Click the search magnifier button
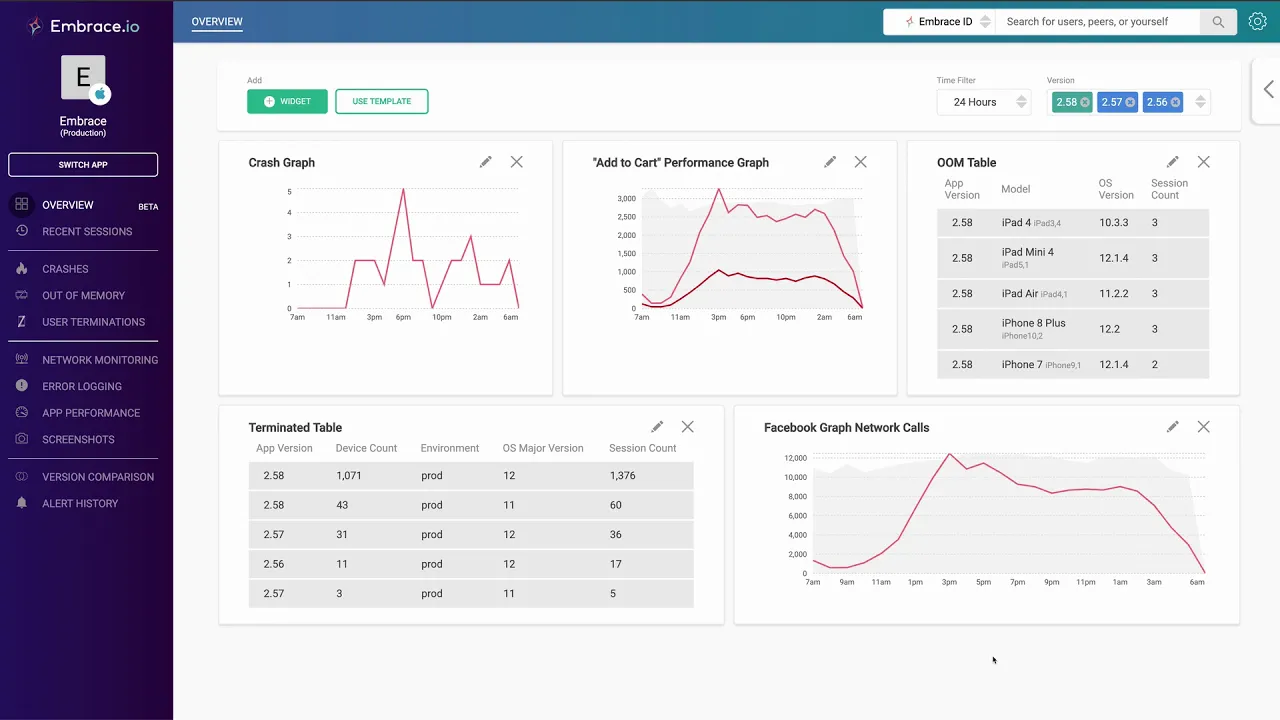Image resolution: width=1280 pixels, height=720 pixels. (1218, 21)
